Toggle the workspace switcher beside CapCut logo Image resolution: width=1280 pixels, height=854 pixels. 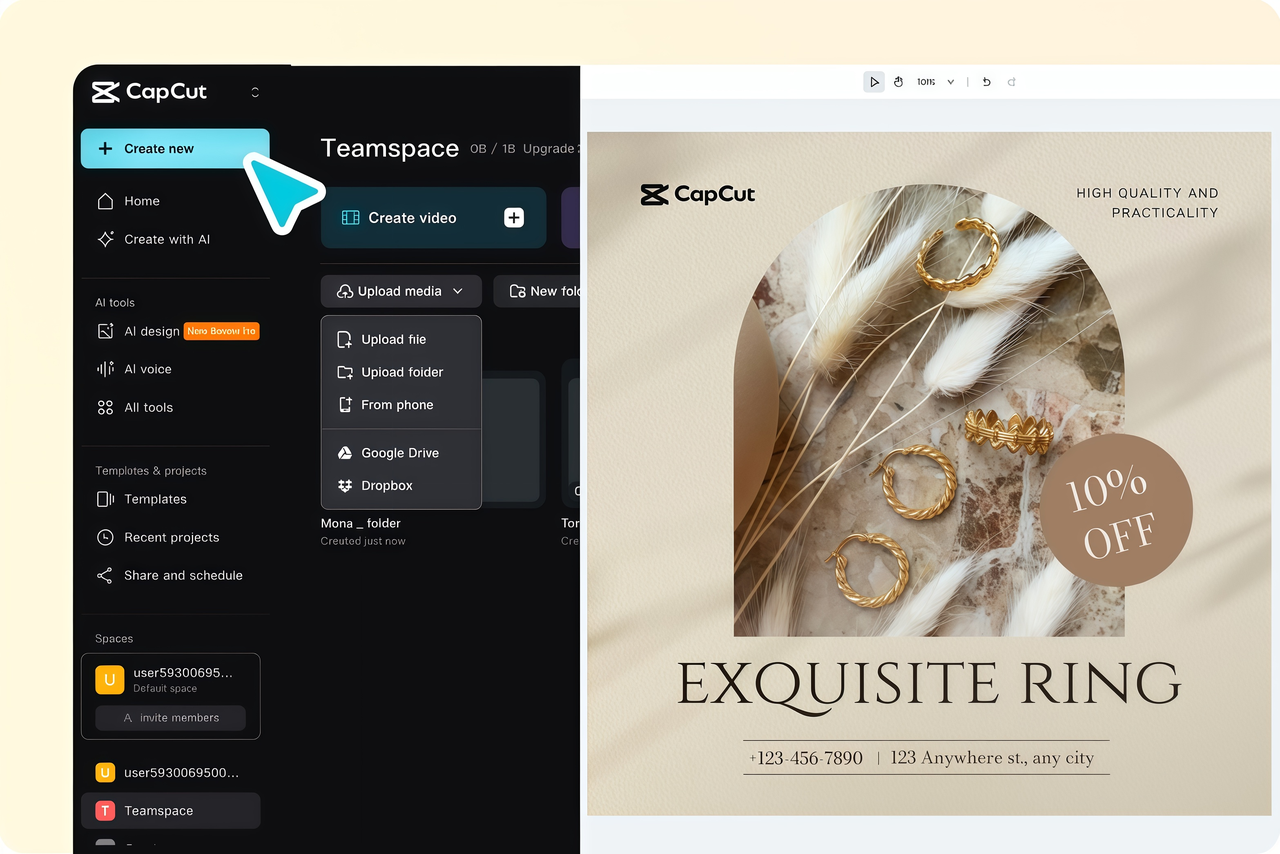255,92
